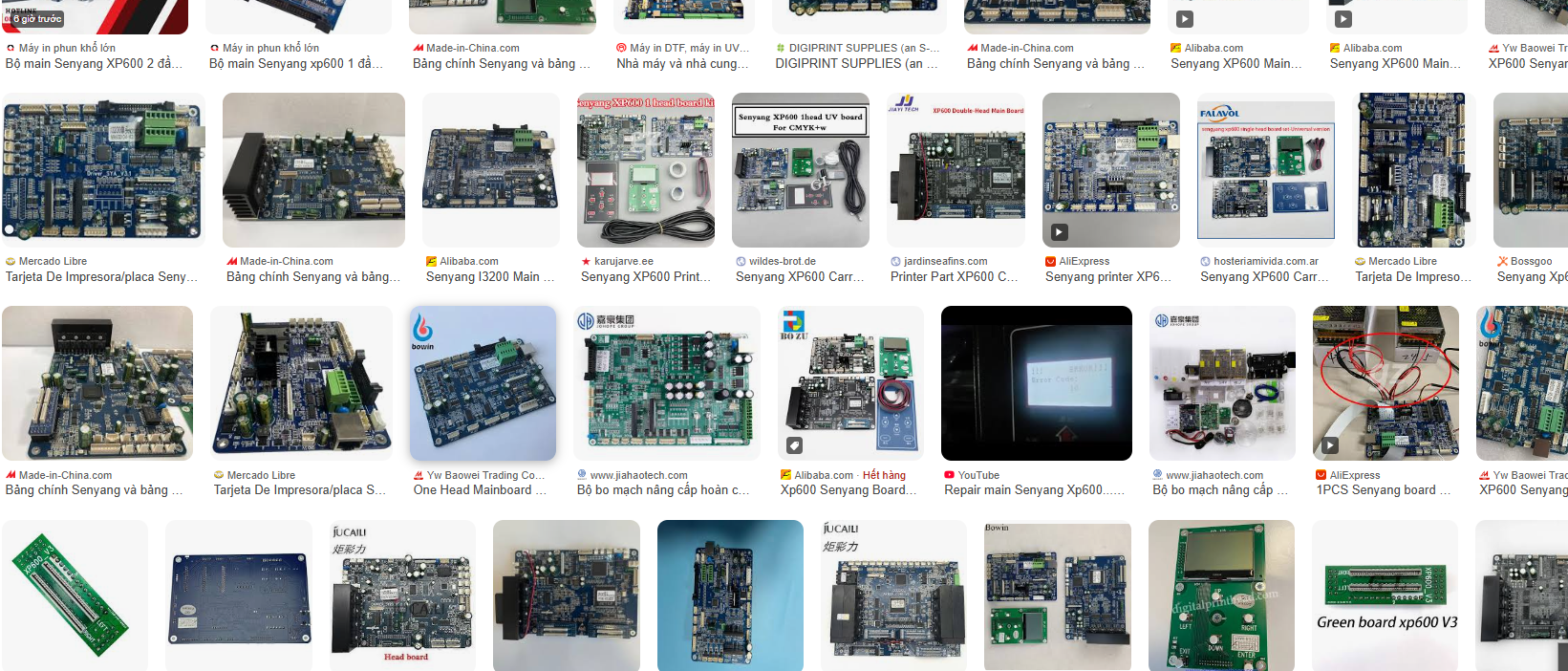Open the 'Green board xp600 V3' thumbnail

(1385, 595)
